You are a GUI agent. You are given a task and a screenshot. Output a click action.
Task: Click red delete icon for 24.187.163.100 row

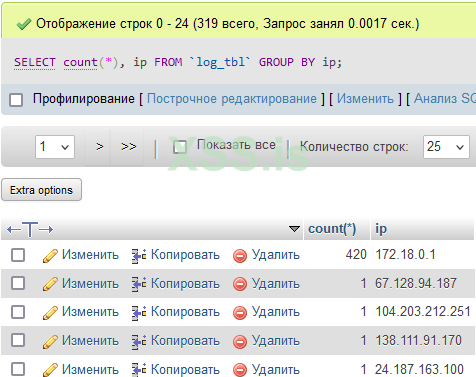click(x=240, y=370)
